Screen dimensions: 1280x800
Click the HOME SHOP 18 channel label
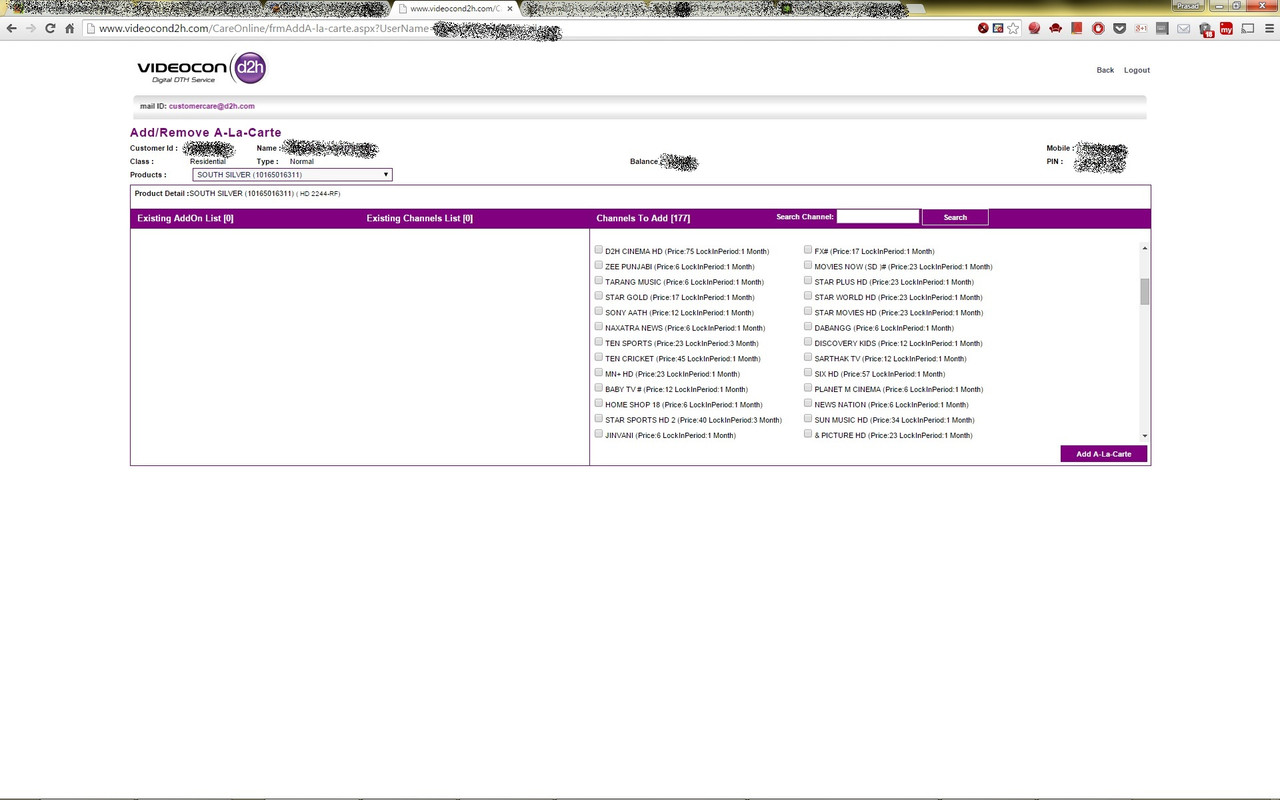click(x=684, y=405)
